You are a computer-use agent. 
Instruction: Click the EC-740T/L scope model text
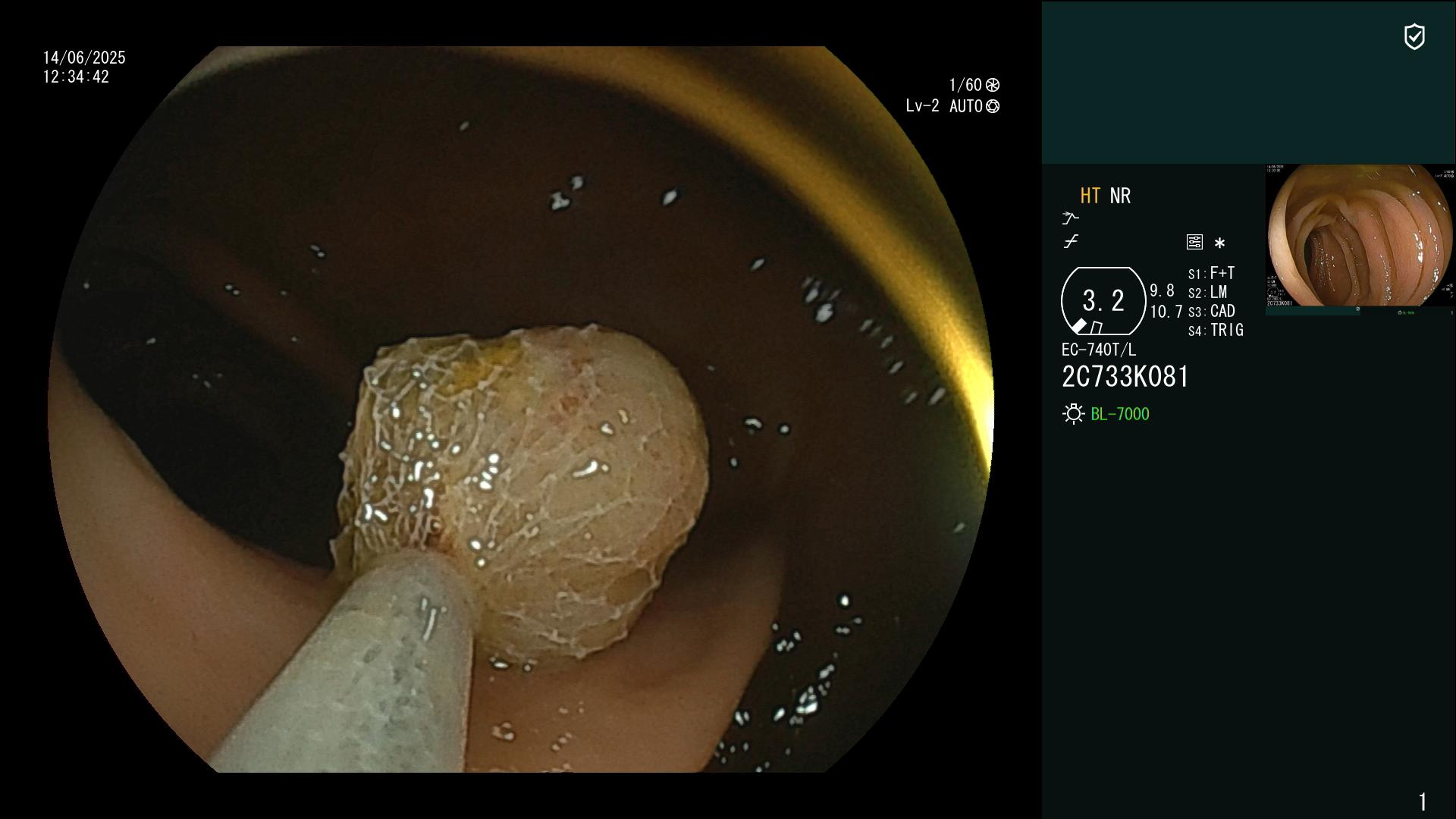click(x=1099, y=350)
